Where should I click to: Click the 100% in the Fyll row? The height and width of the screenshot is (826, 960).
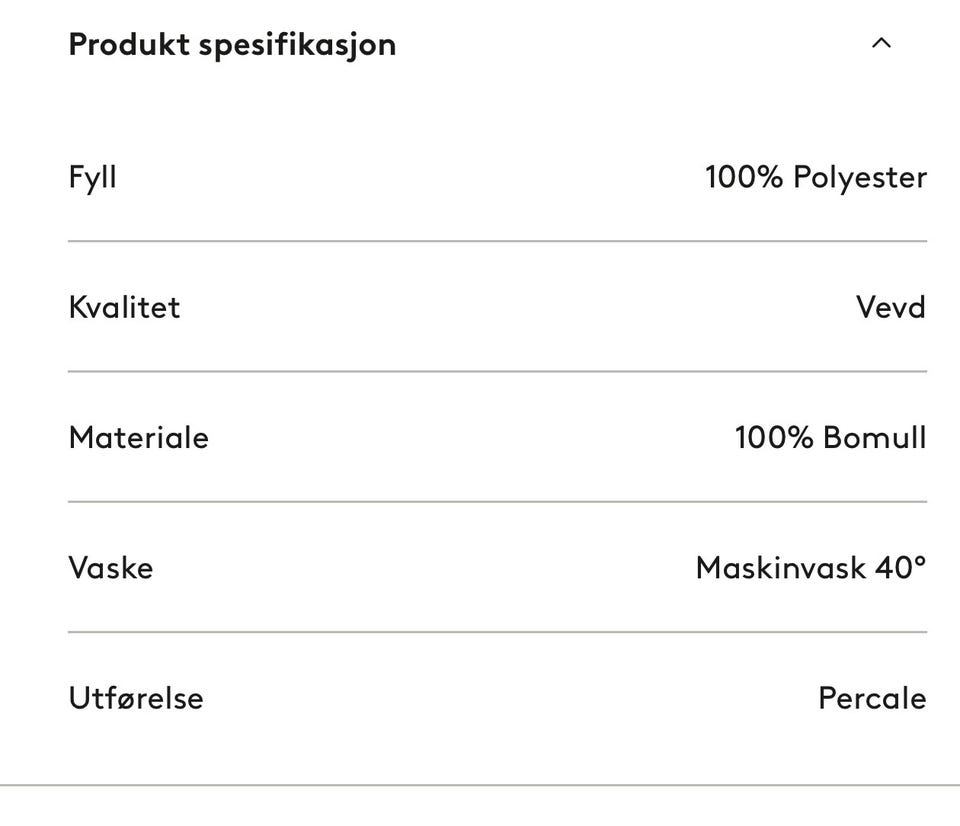(x=744, y=177)
